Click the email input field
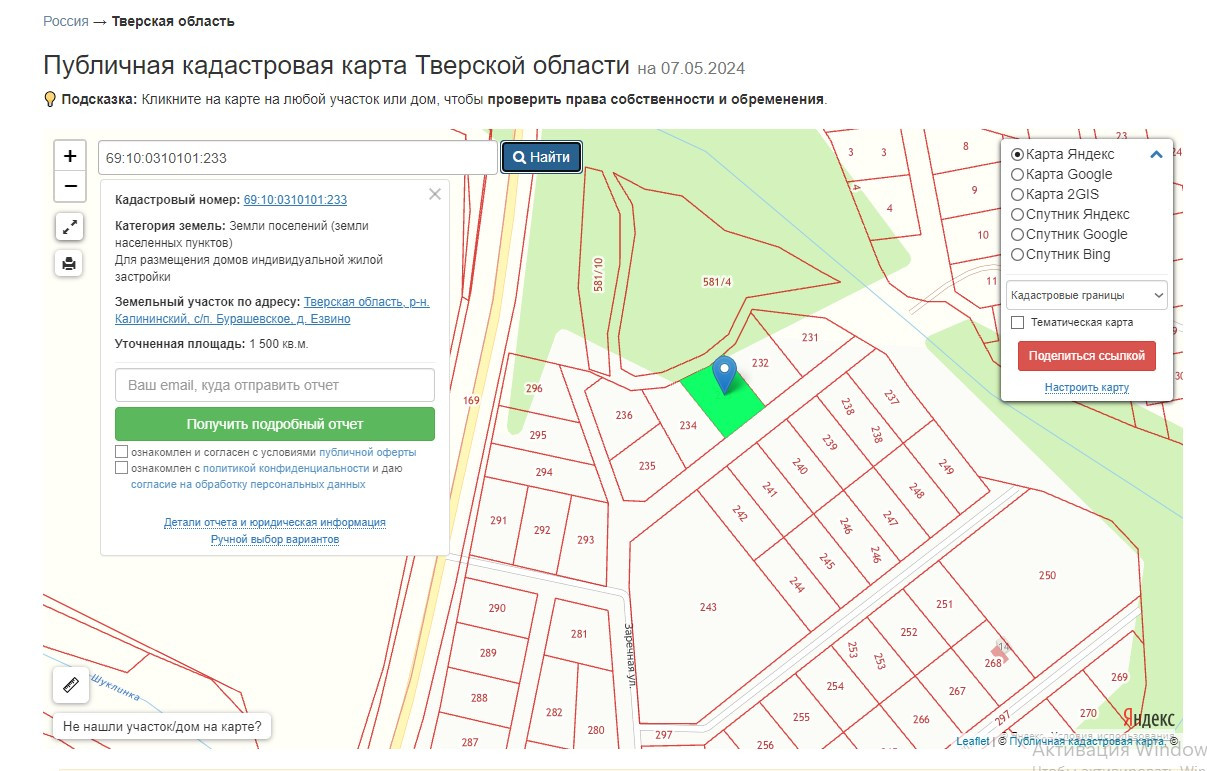This screenshot has width=1207, height=771. point(275,385)
